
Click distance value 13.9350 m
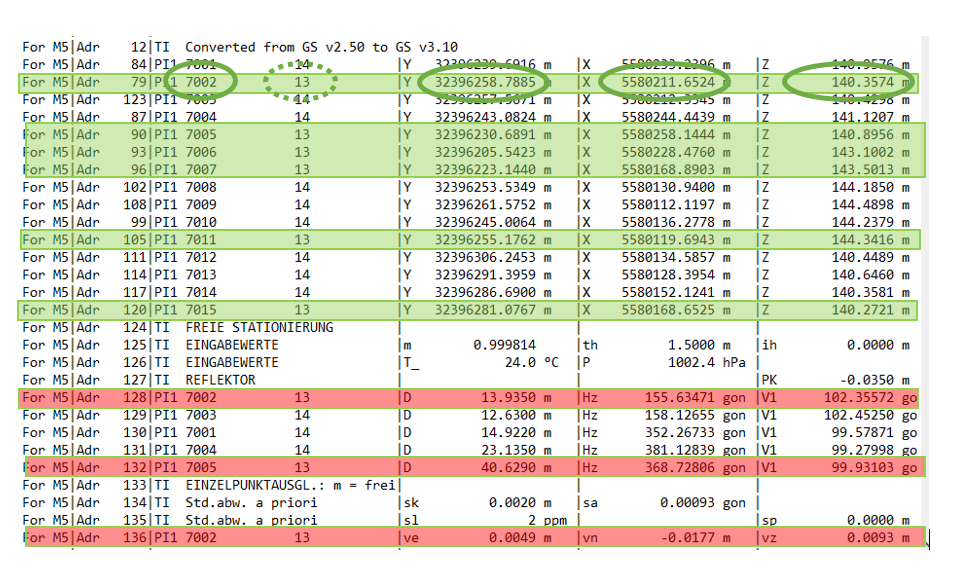516,398
